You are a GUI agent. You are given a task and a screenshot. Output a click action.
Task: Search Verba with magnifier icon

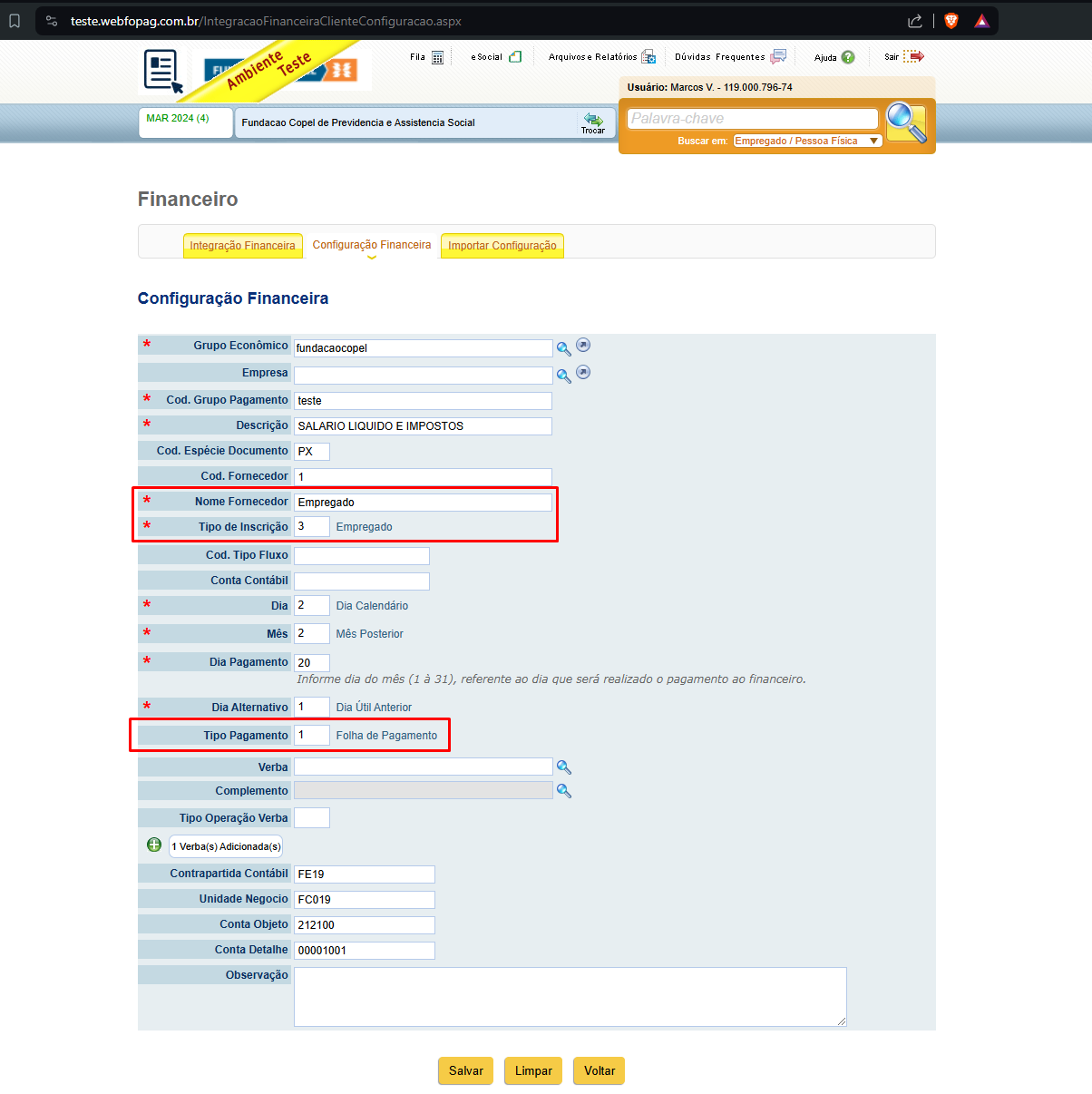[563, 767]
